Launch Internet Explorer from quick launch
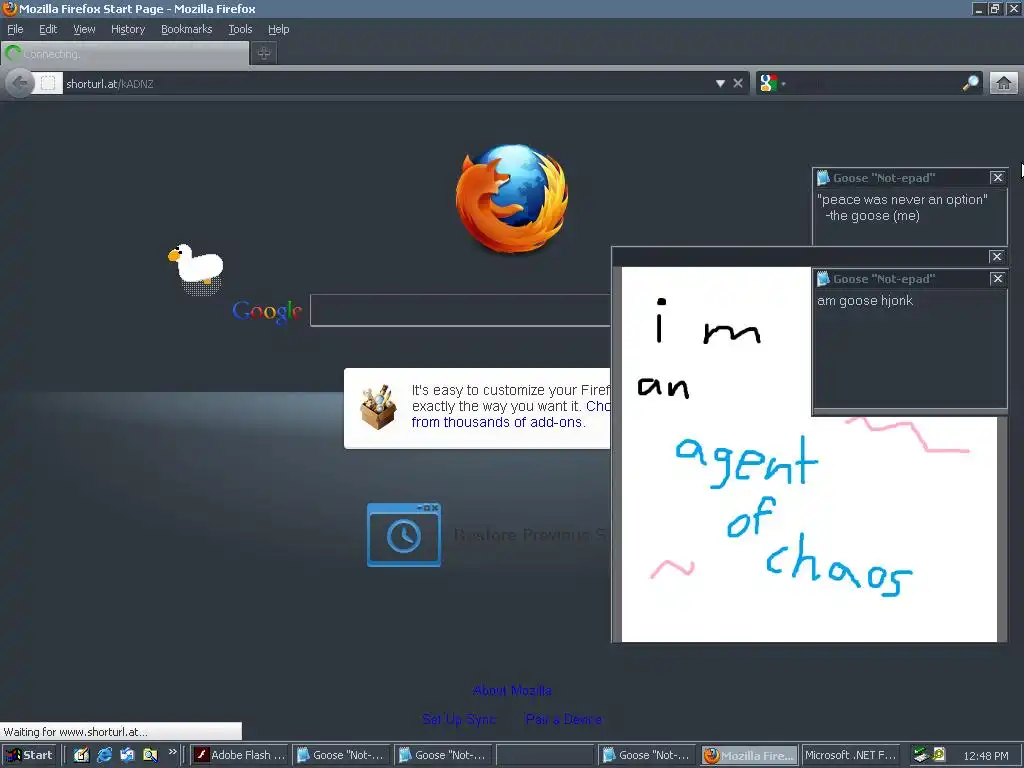The height and width of the screenshot is (768, 1024). [104, 755]
